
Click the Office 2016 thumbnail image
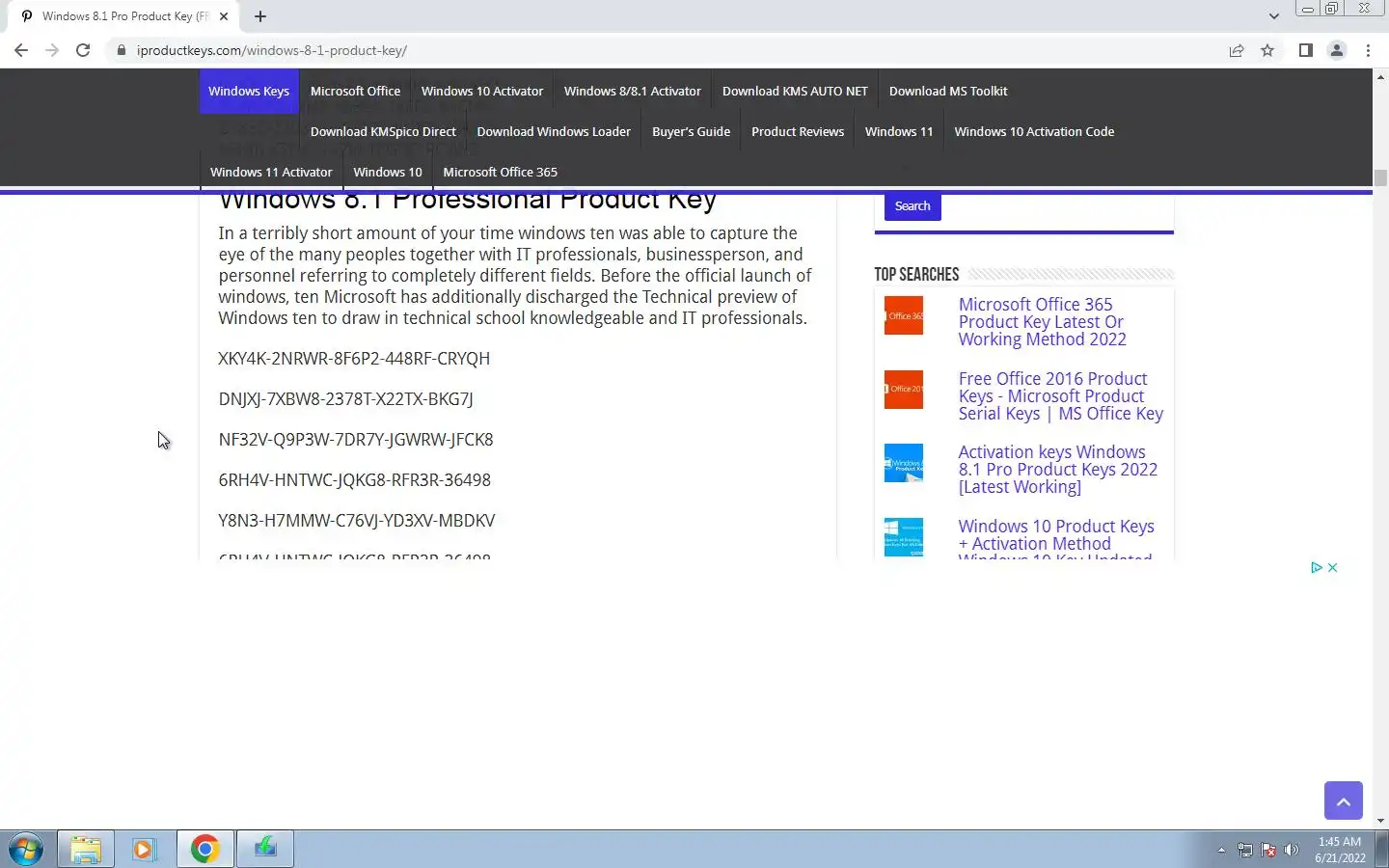point(904,390)
